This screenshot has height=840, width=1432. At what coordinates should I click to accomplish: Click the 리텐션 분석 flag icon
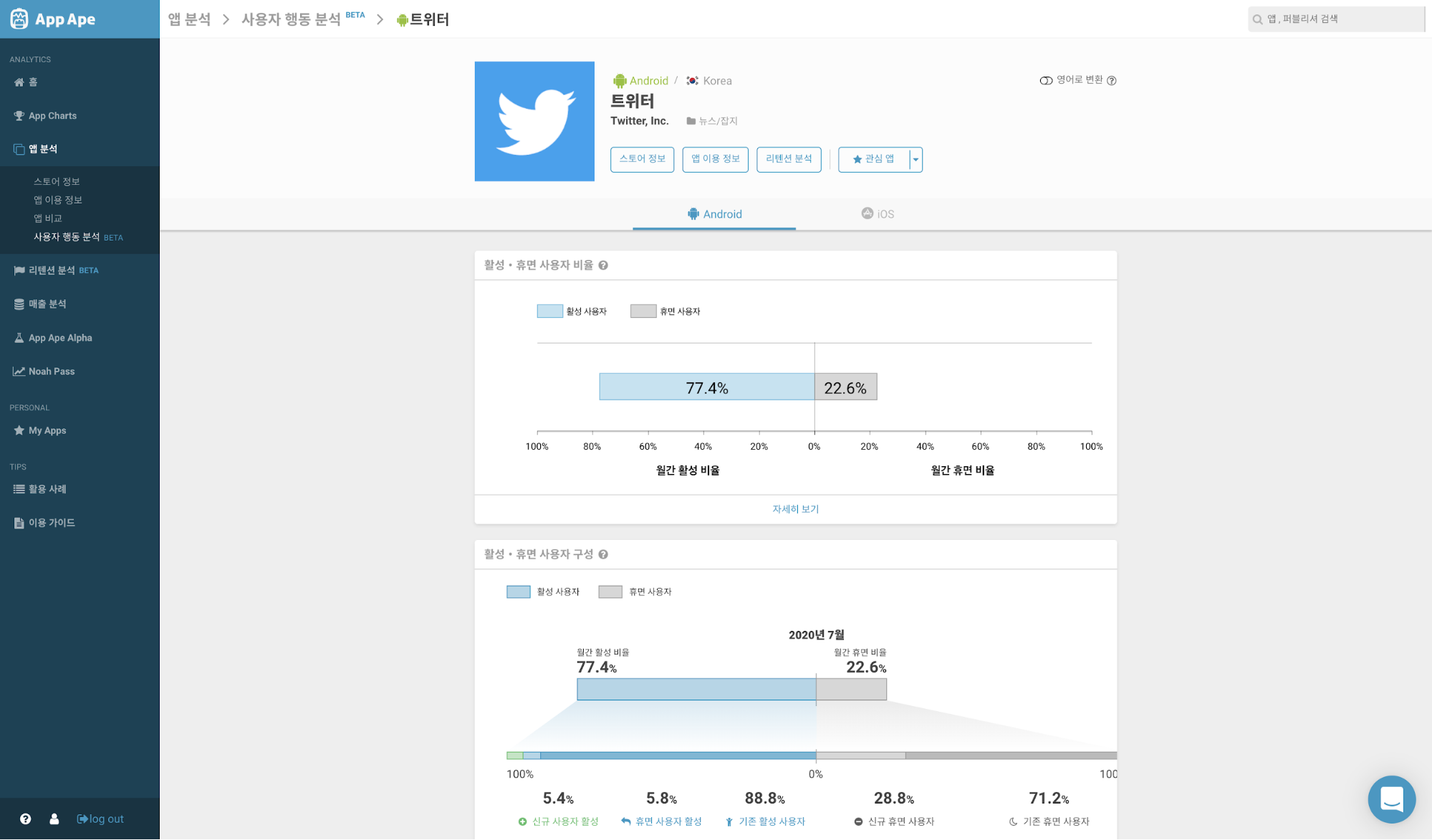coord(19,271)
